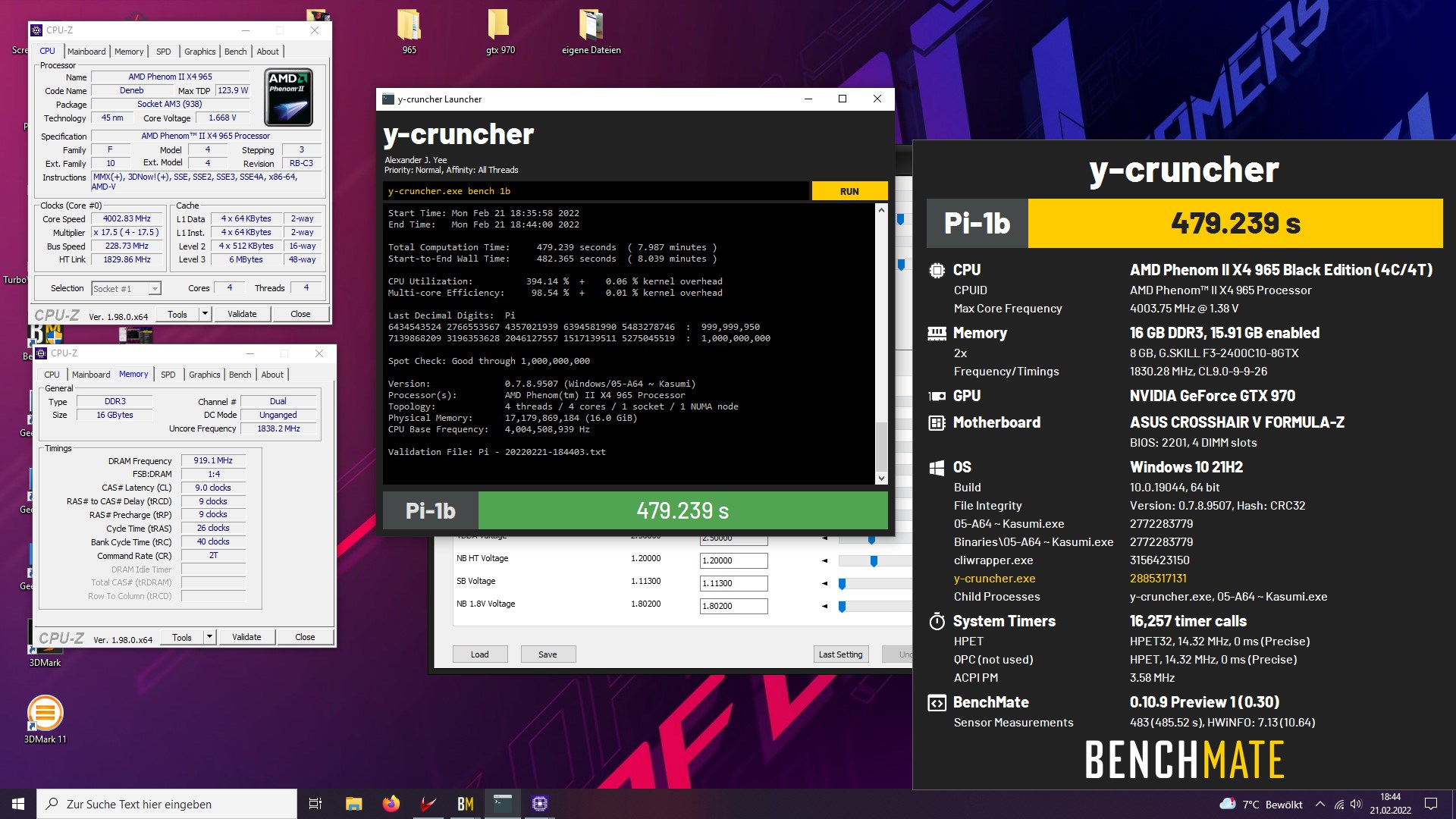Open File Explorer from the taskbar
Viewport: 1456px width, 819px height.
point(353,804)
